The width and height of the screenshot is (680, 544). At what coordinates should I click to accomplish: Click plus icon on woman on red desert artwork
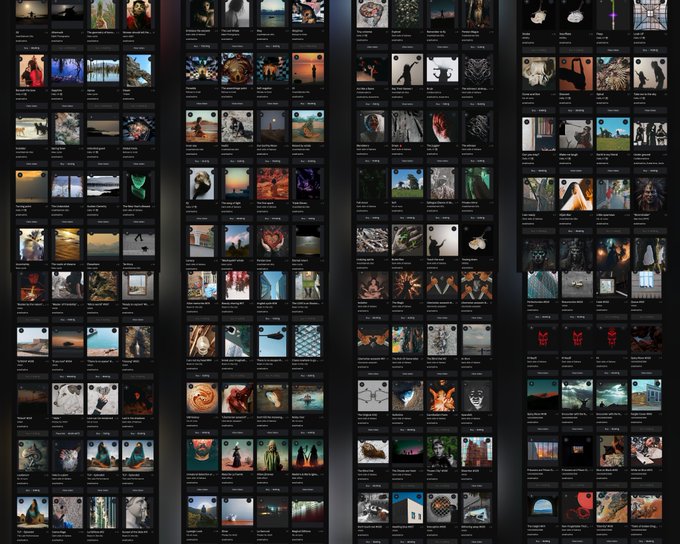point(190,115)
